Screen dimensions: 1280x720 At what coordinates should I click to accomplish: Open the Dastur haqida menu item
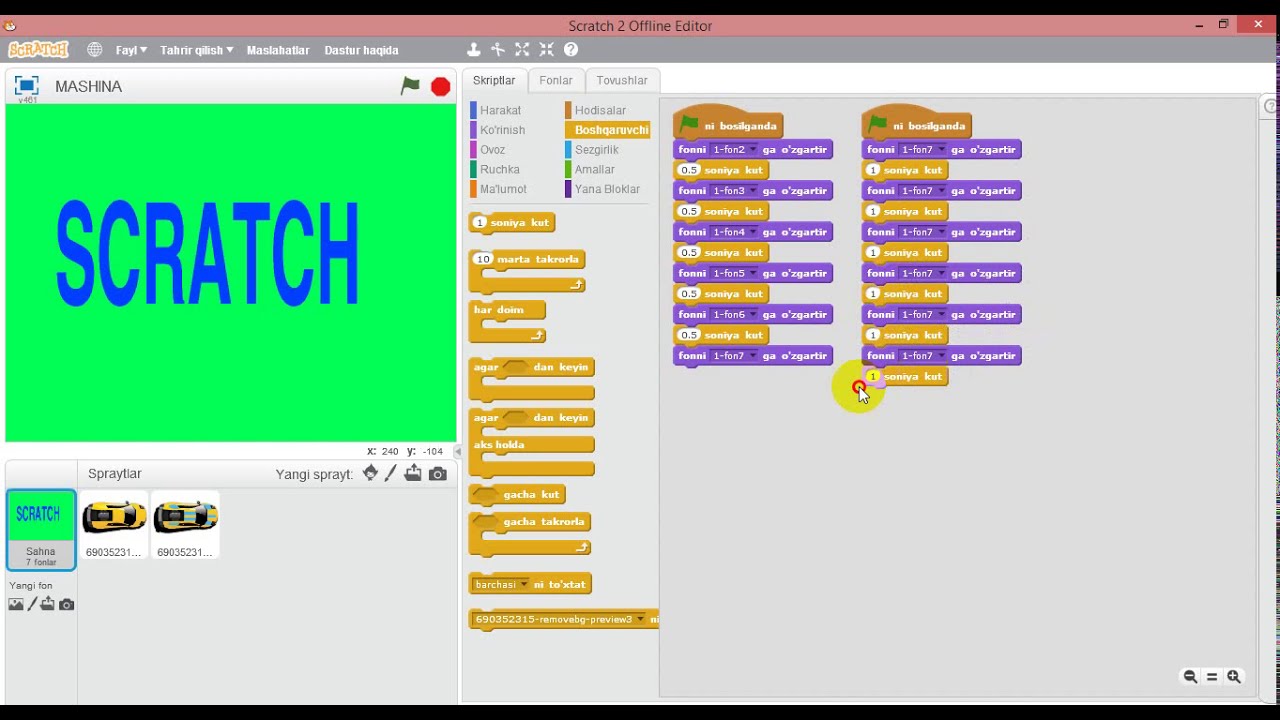(361, 50)
